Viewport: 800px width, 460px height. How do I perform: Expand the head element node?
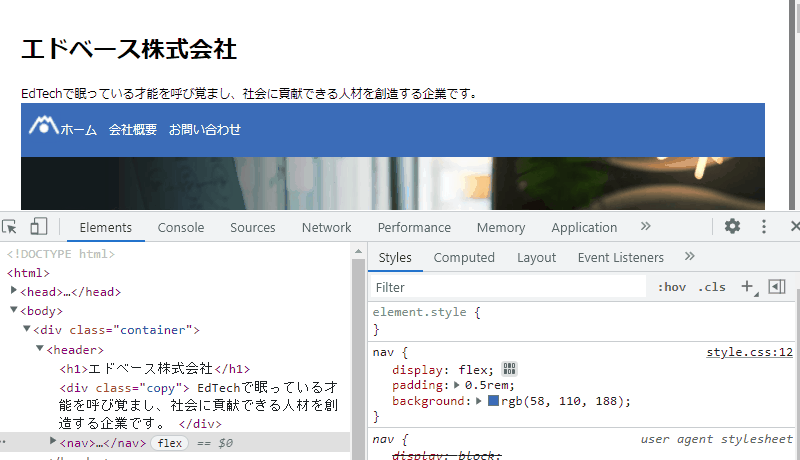point(14,290)
